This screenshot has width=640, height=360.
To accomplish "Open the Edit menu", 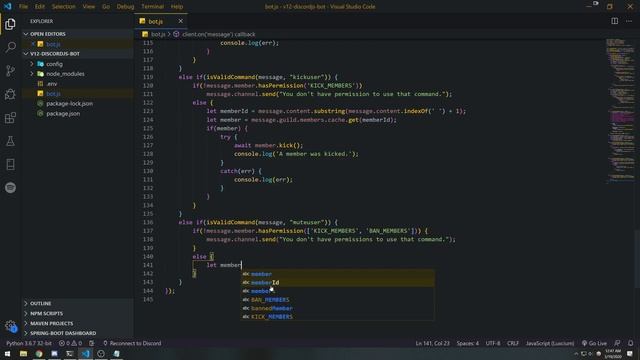I will point(40,7).
